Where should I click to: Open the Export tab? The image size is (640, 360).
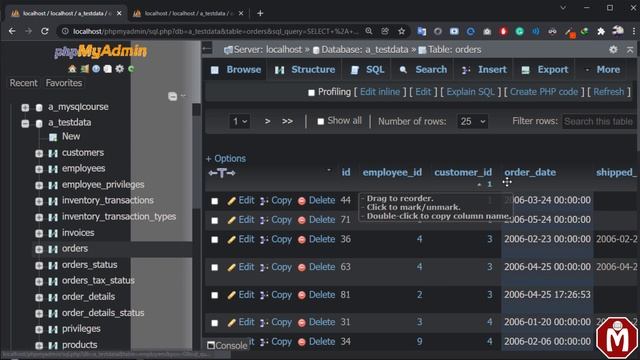pos(545,69)
